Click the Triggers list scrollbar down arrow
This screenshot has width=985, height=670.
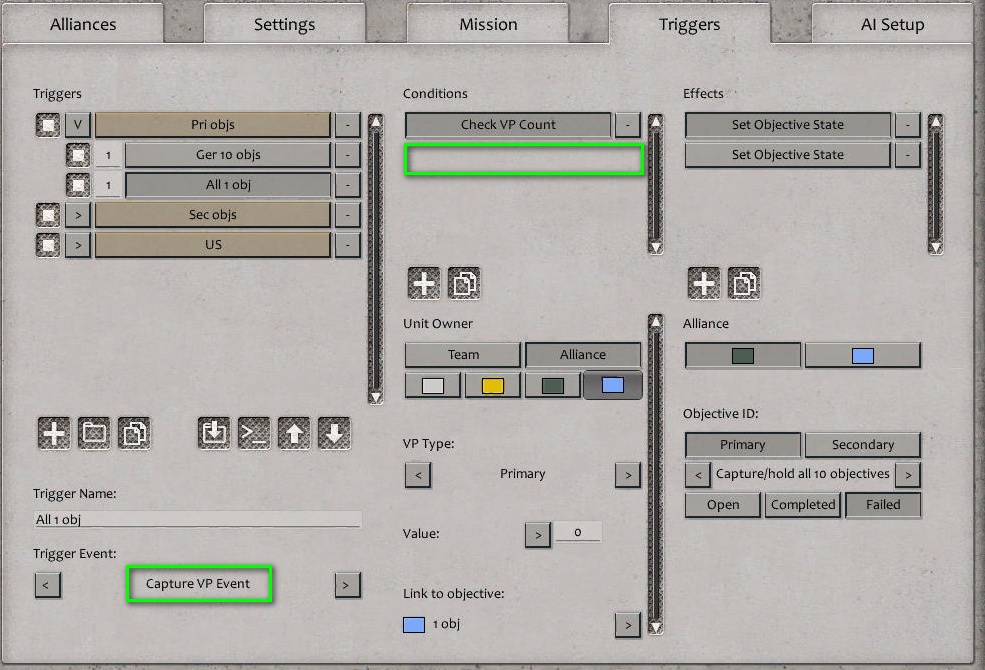point(376,397)
